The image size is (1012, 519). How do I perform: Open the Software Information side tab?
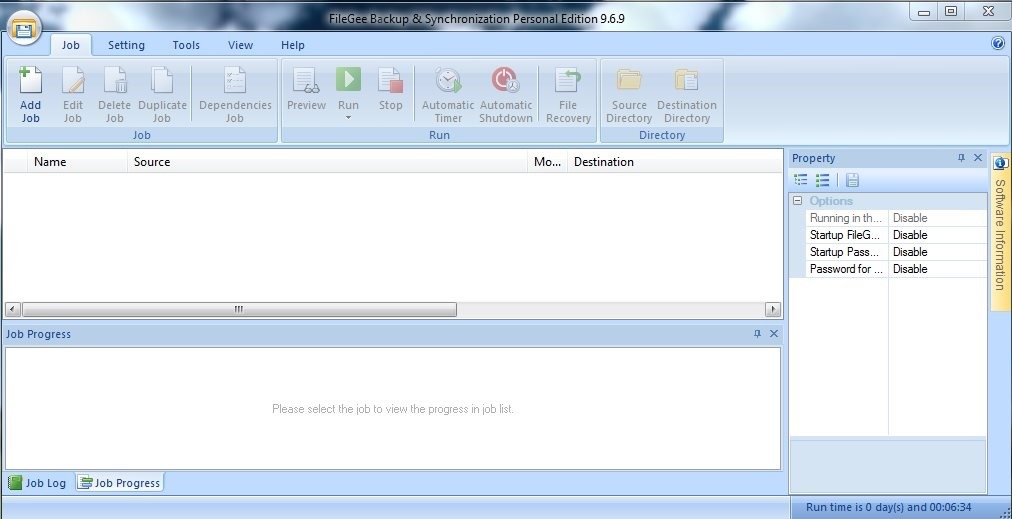point(1000,234)
